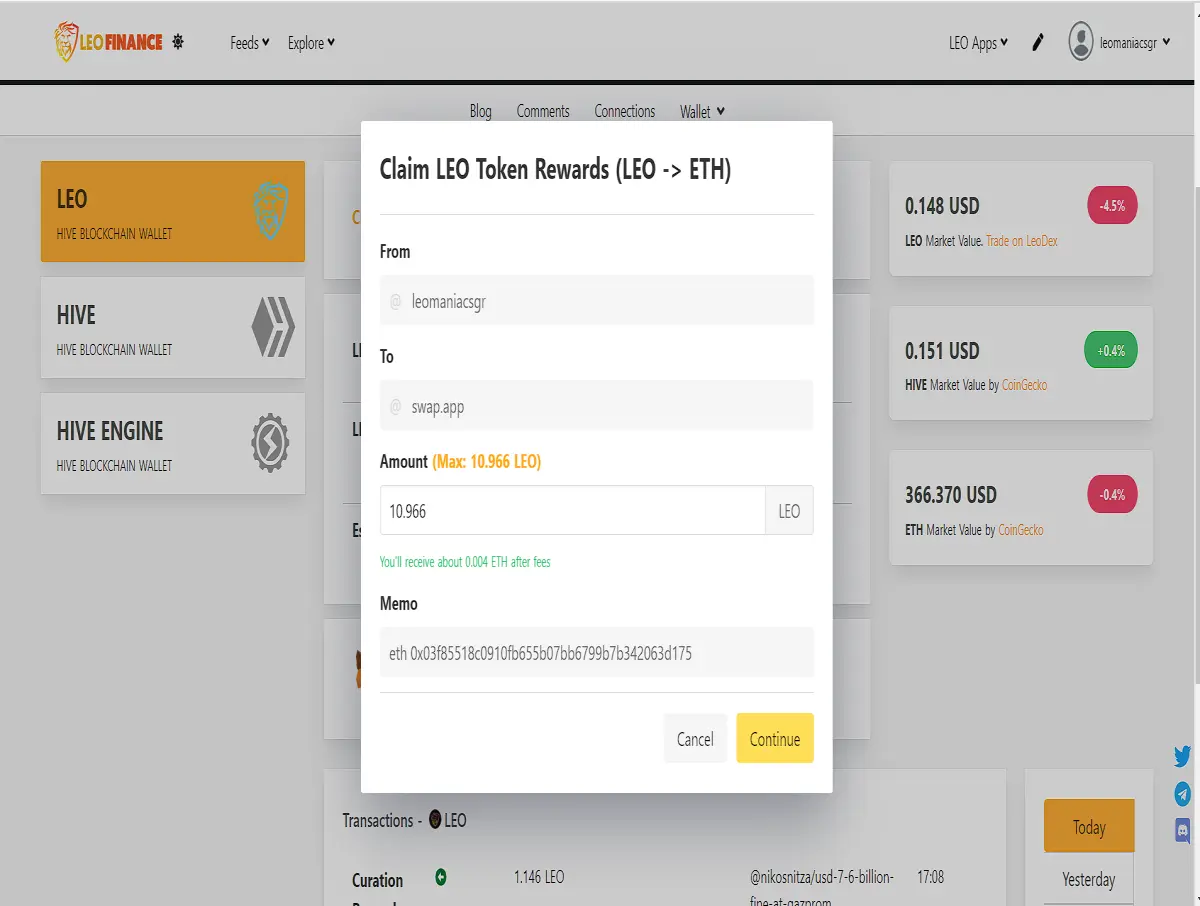
Task: Click the lion icon in the LEO wallet card
Action: pos(271,210)
